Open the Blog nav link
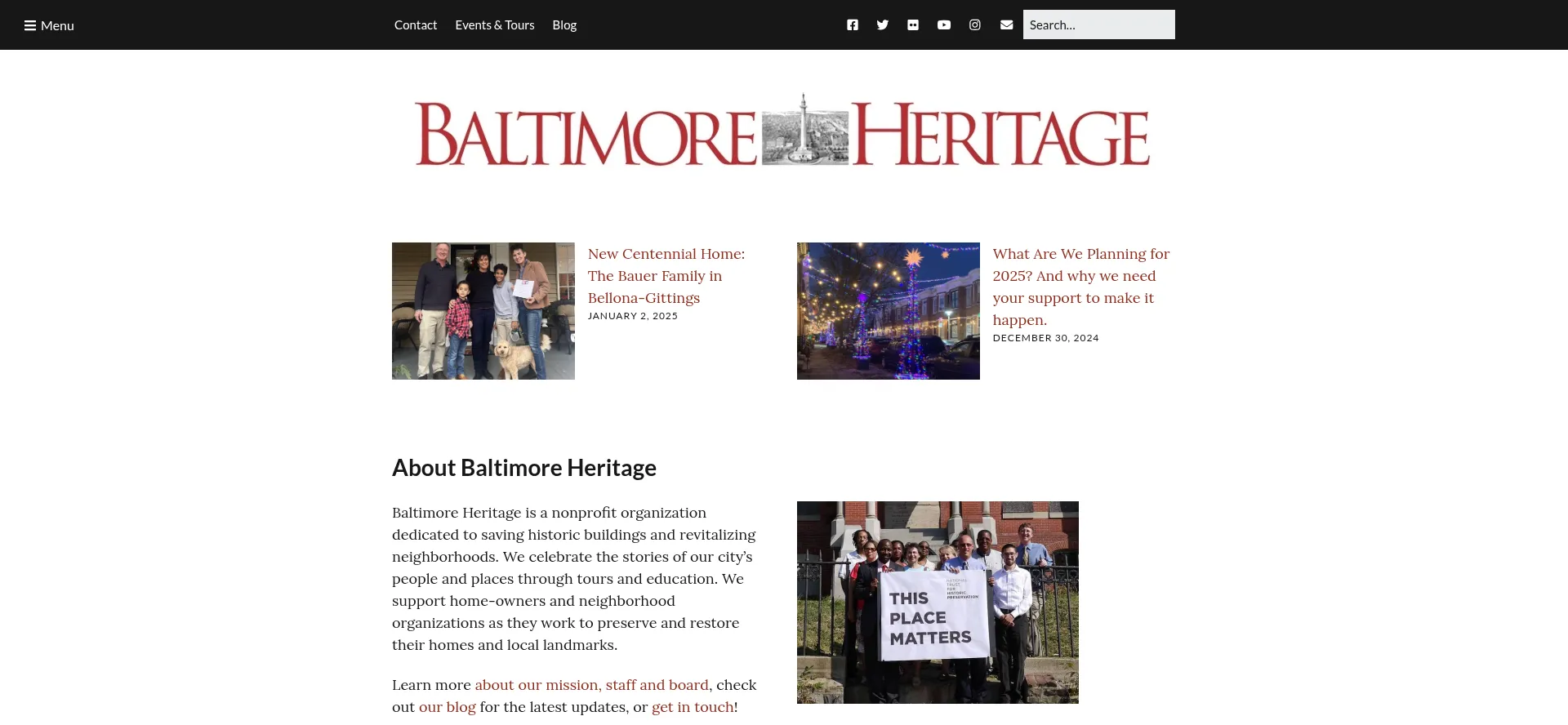Image resolution: width=1568 pixels, height=725 pixels. pyautogui.click(x=564, y=25)
